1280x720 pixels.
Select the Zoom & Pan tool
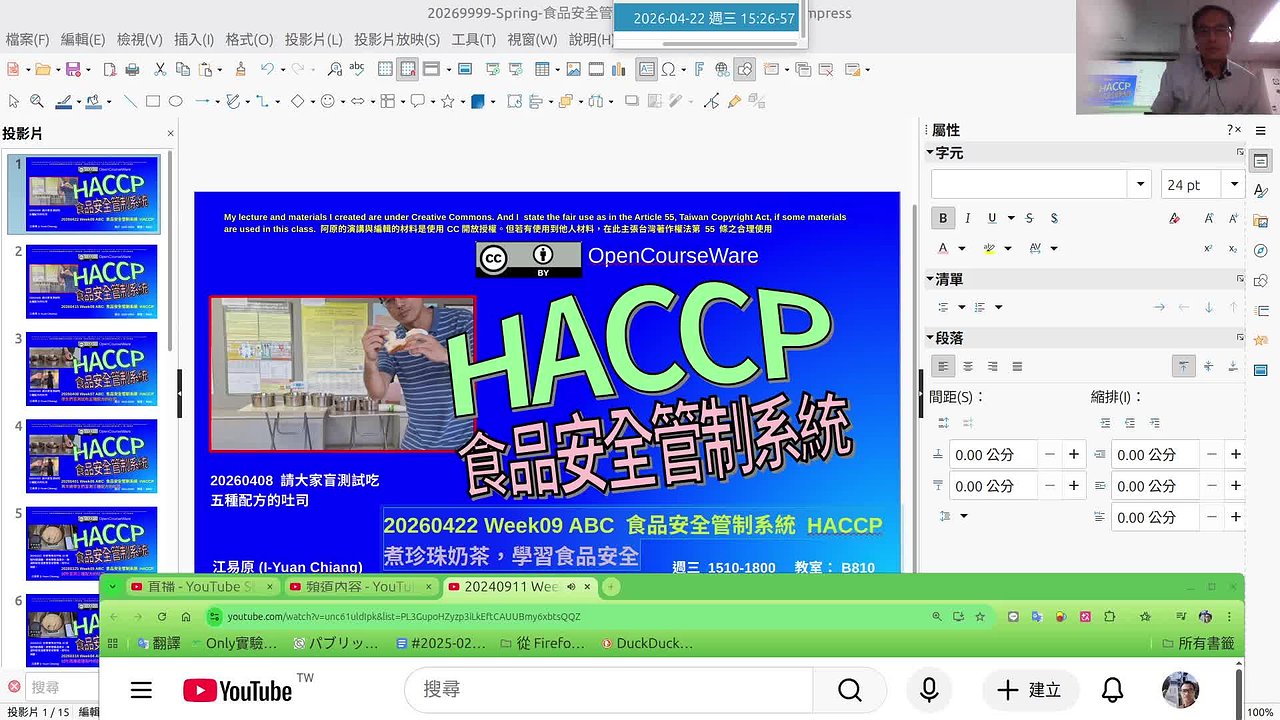(36, 101)
